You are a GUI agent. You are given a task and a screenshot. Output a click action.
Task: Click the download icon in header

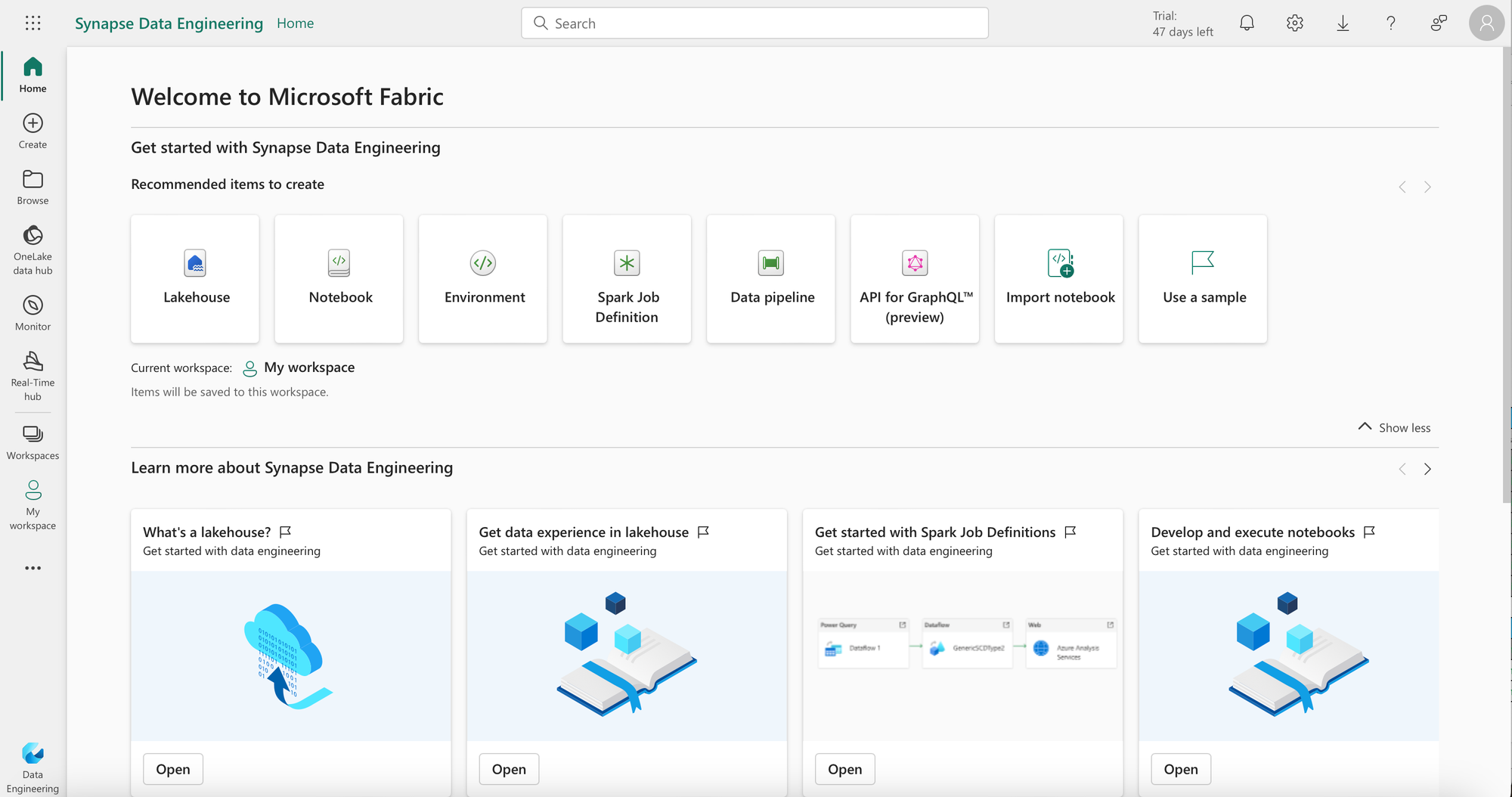pyautogui.click(x=1343, y=23)
